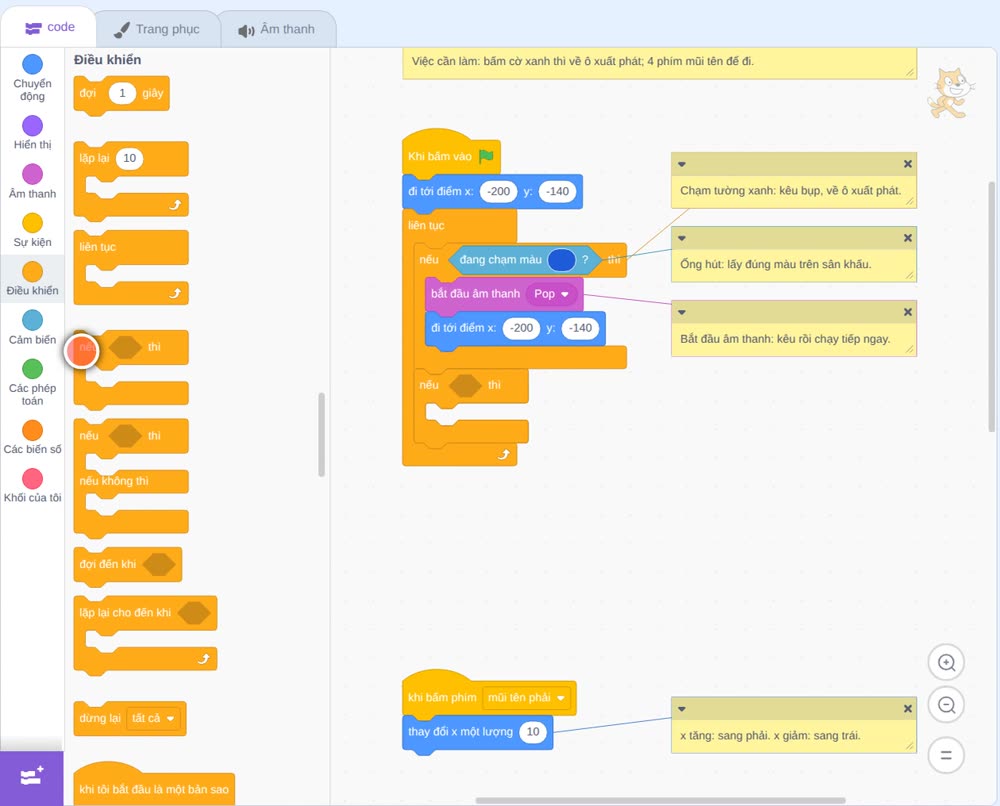This screenshot has height=806, width=1000.
Task: Click the 'lặp lại cho đến khi' palette block
Action: pyautogui.click(x=145, y=635)
